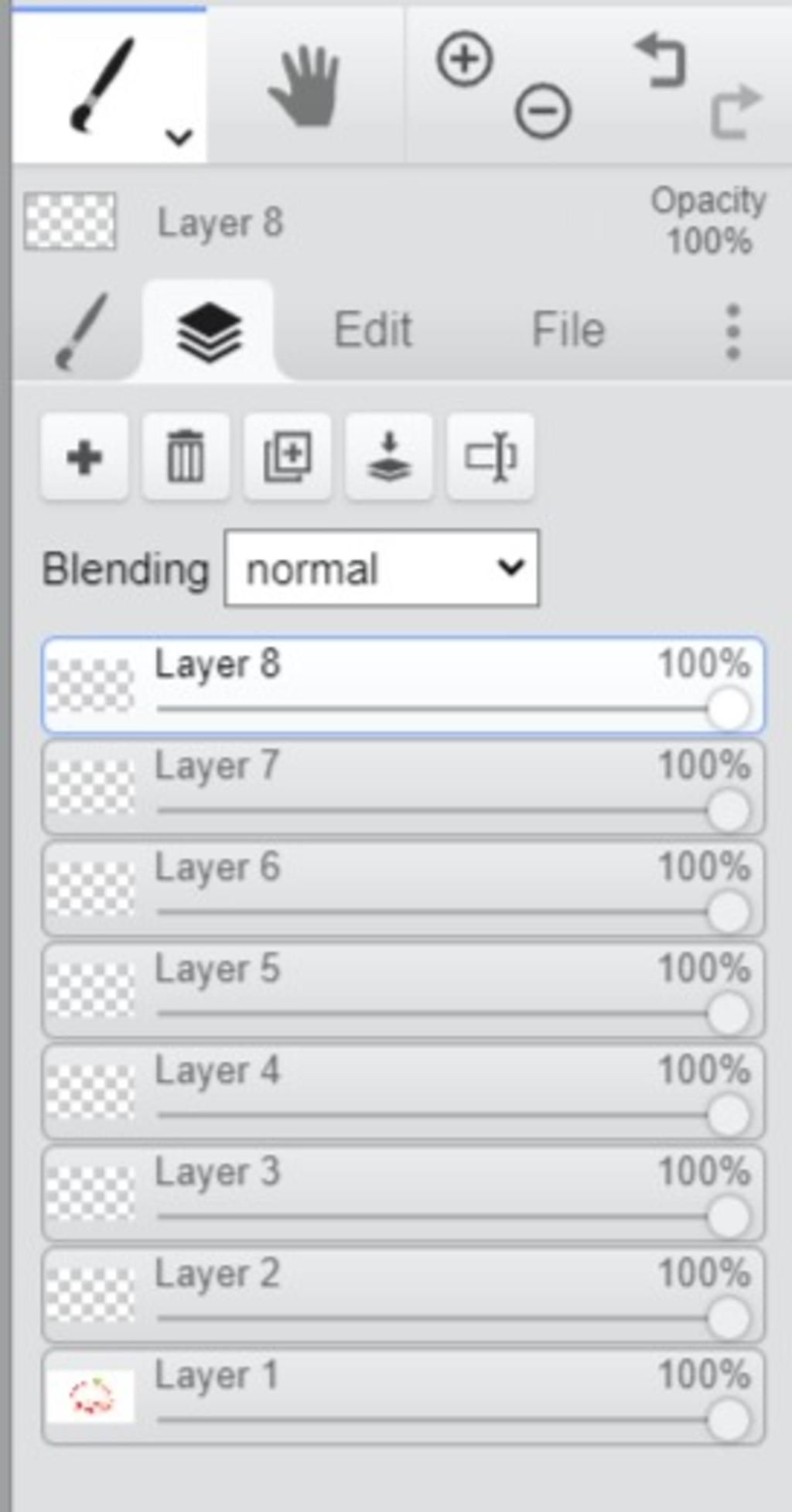Open the three-dot more options menu
The height and width of the screenshot is (1512, 792).
tap(733, 332)
